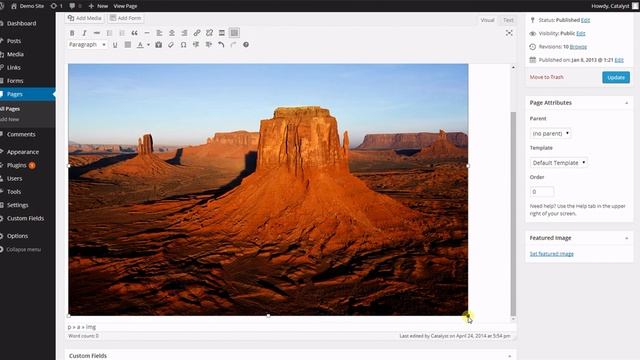Align content to the center
The width and height of the screenshot is (640, 360).
click(x=172, y=33)
